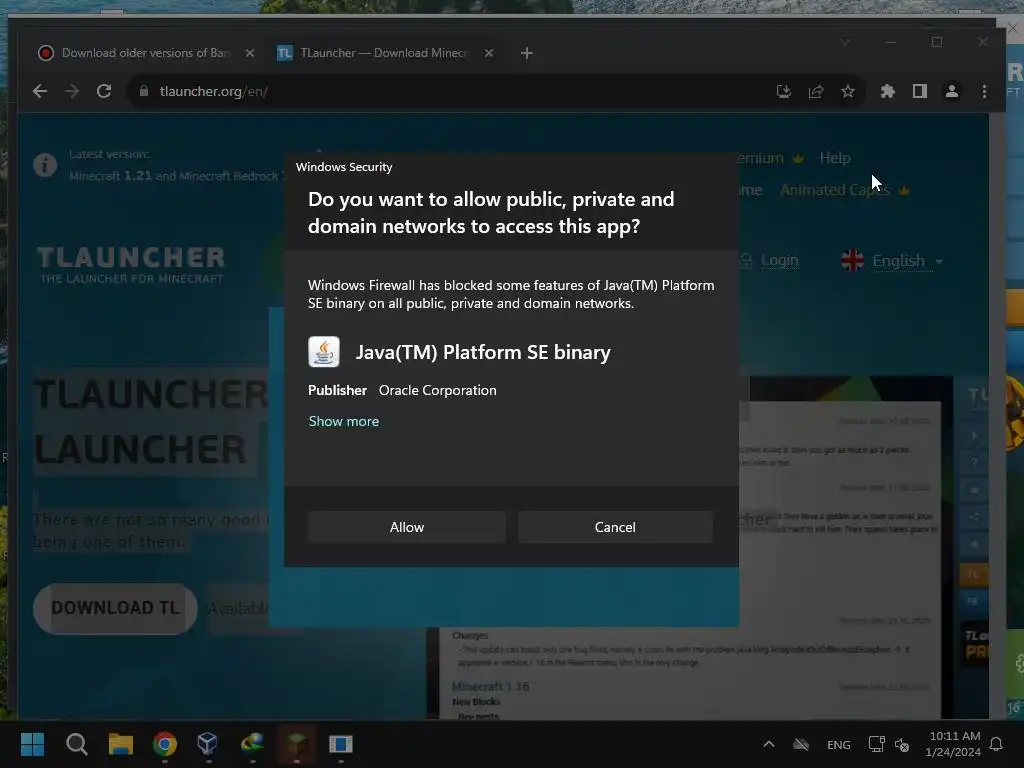Click Cancel in Windows Security dialog

click(615, 527)
